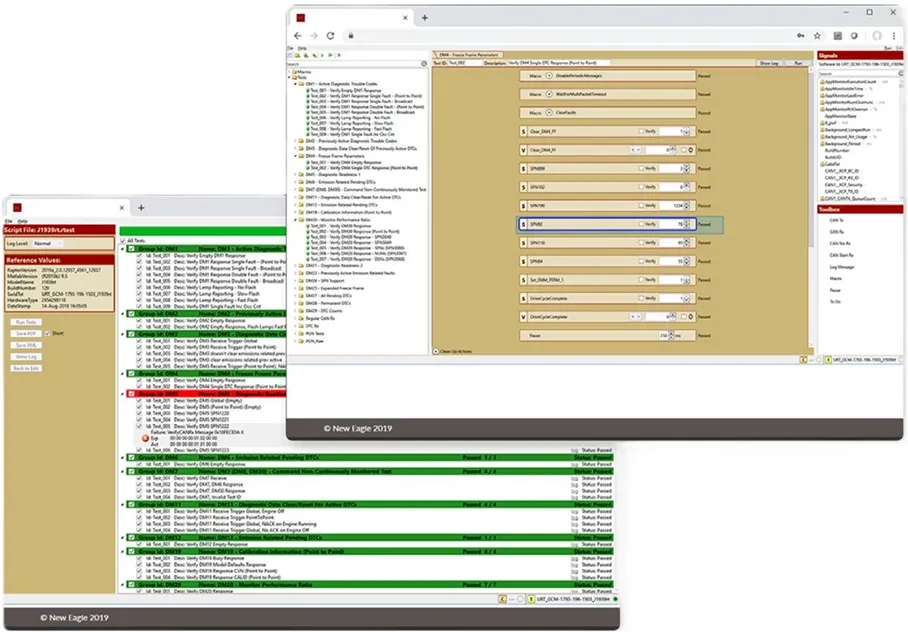Open the Help menu in top window
Viewport: 908px width, 632px height.
(x=300, y=47)
